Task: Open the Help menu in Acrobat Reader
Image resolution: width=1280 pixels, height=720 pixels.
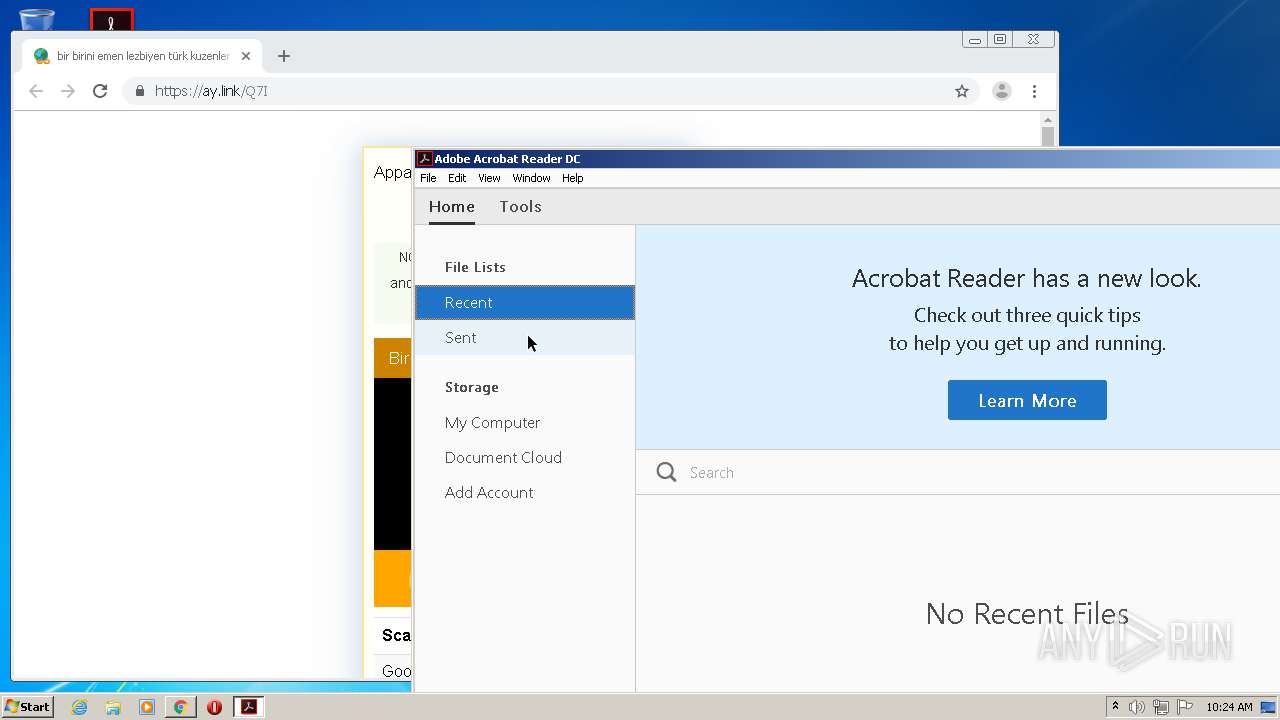Action: [572, 178]
